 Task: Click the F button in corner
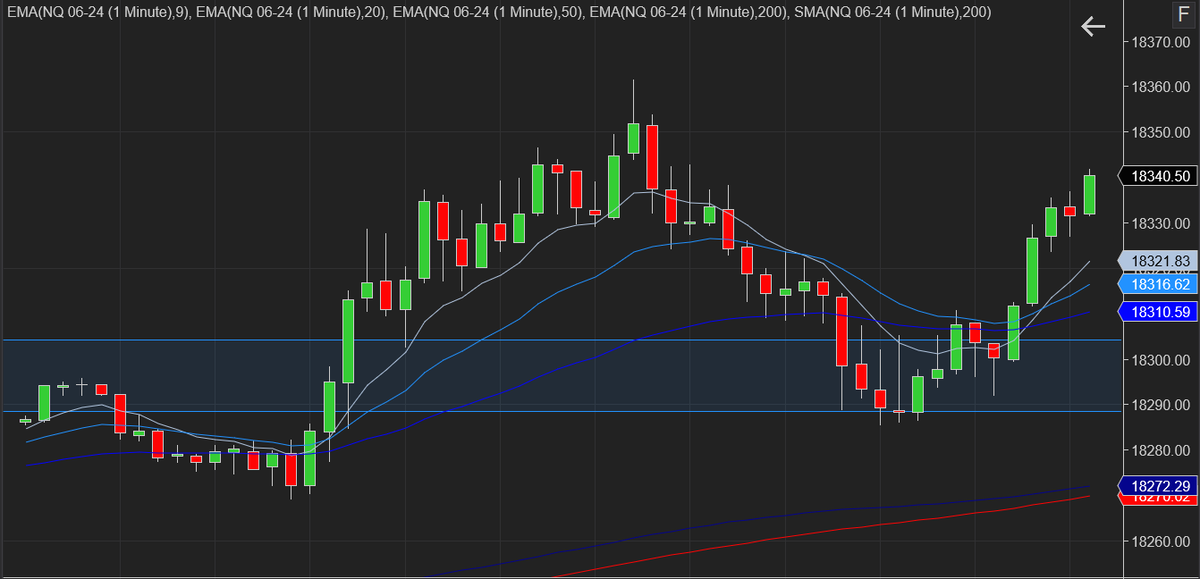pyautogui.click(x=1184, y=15)
